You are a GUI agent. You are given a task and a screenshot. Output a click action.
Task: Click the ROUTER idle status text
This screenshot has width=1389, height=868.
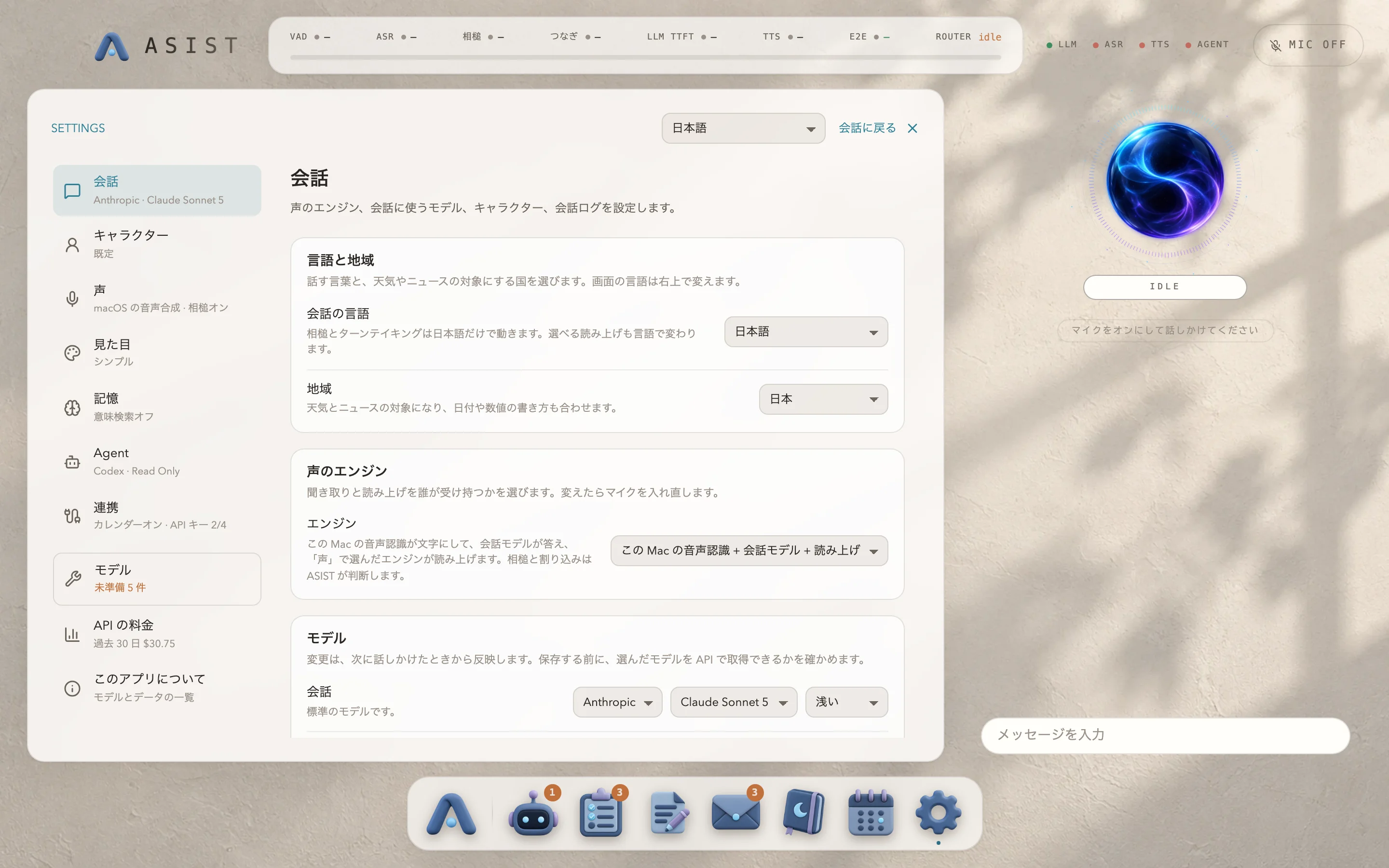(968, 37)
